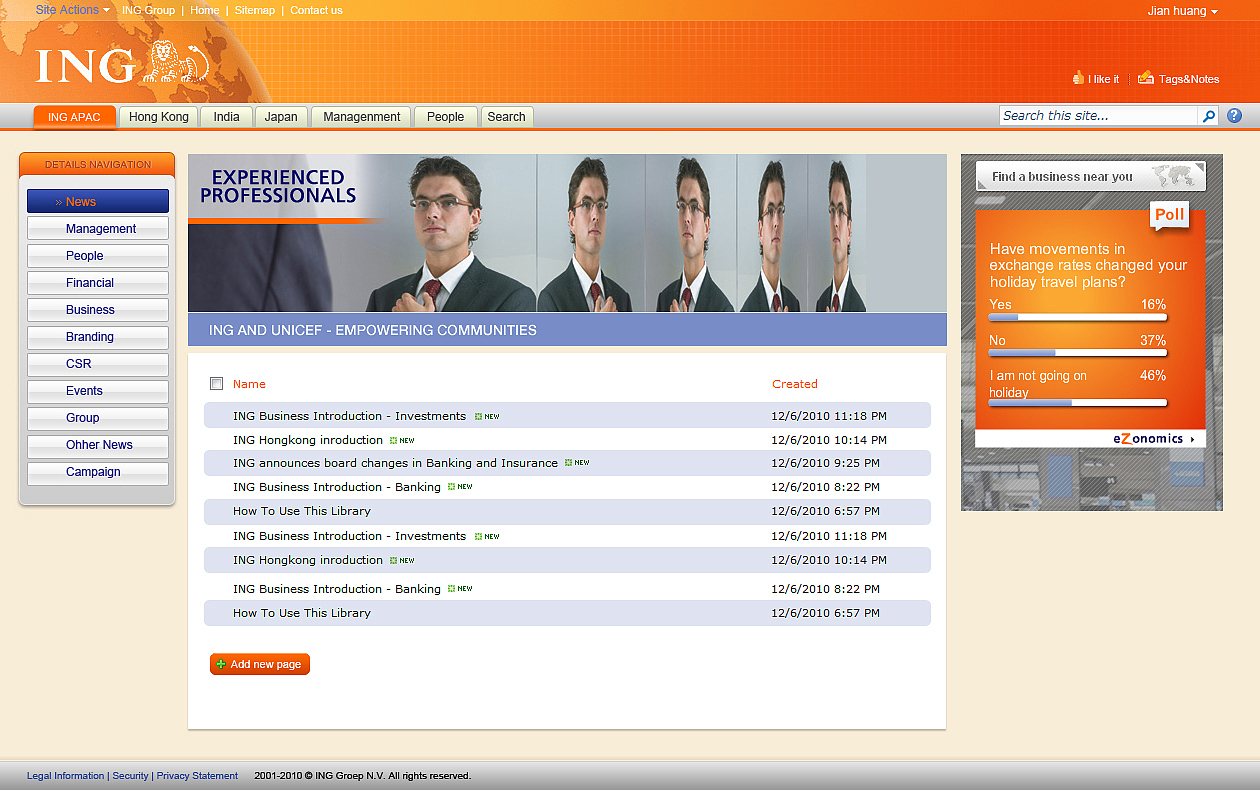The image size is (1260, 790).
Task: Click the Poll tag badge
Action: (1170, 214)
